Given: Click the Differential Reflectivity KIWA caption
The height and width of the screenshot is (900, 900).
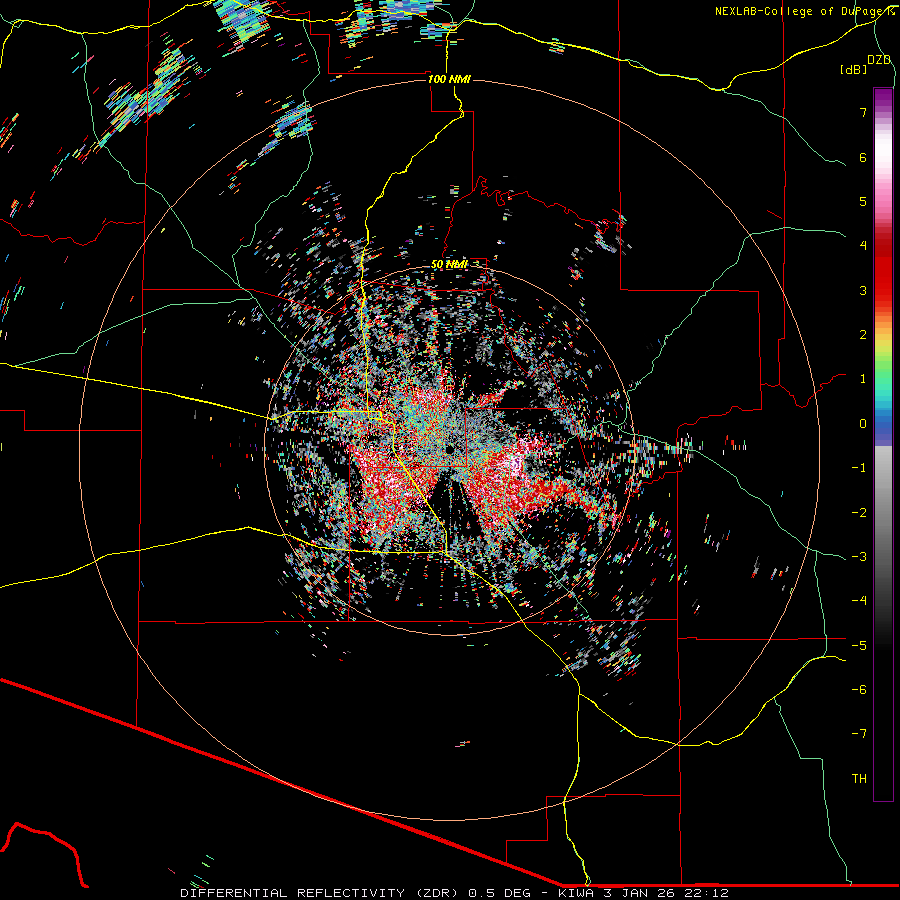Looking at the screenshot, I should (x=455, y=893).
